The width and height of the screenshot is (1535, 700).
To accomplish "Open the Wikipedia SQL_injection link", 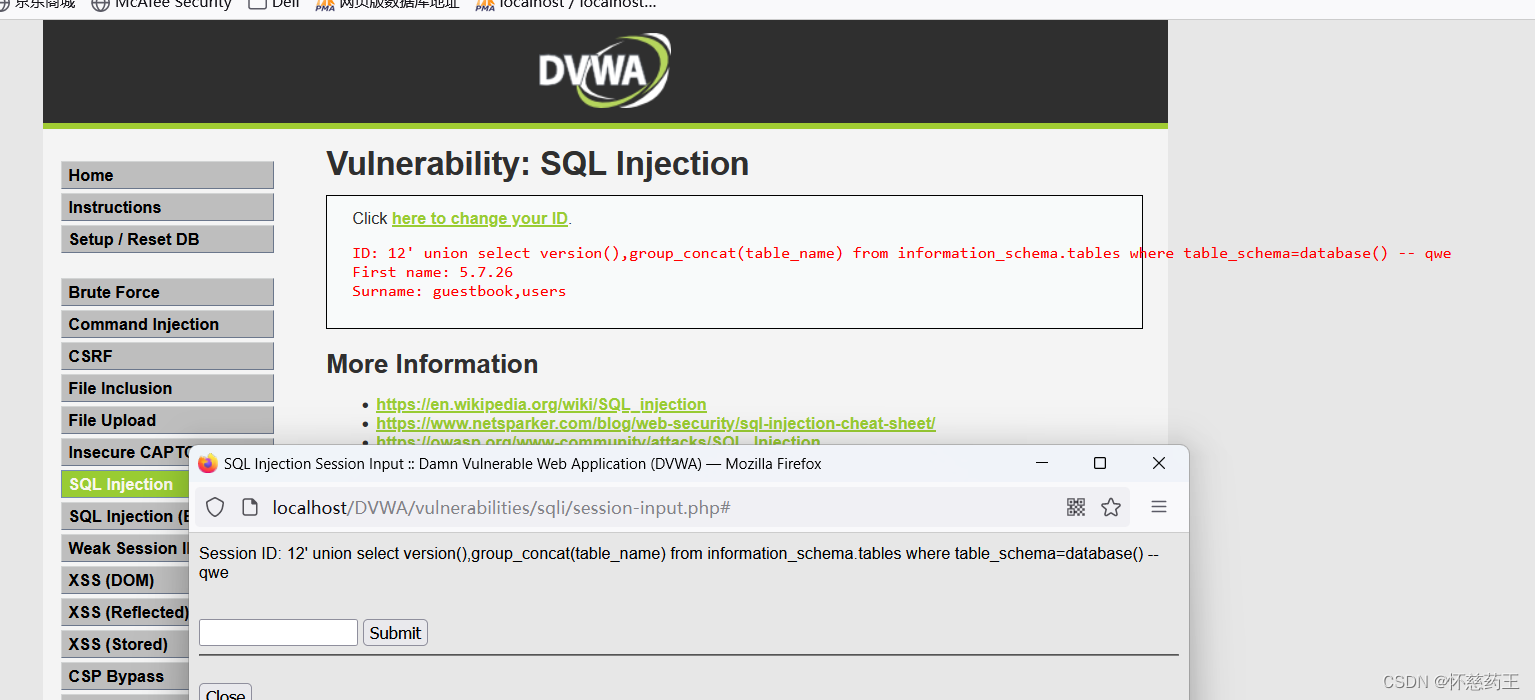I will 541,404.
